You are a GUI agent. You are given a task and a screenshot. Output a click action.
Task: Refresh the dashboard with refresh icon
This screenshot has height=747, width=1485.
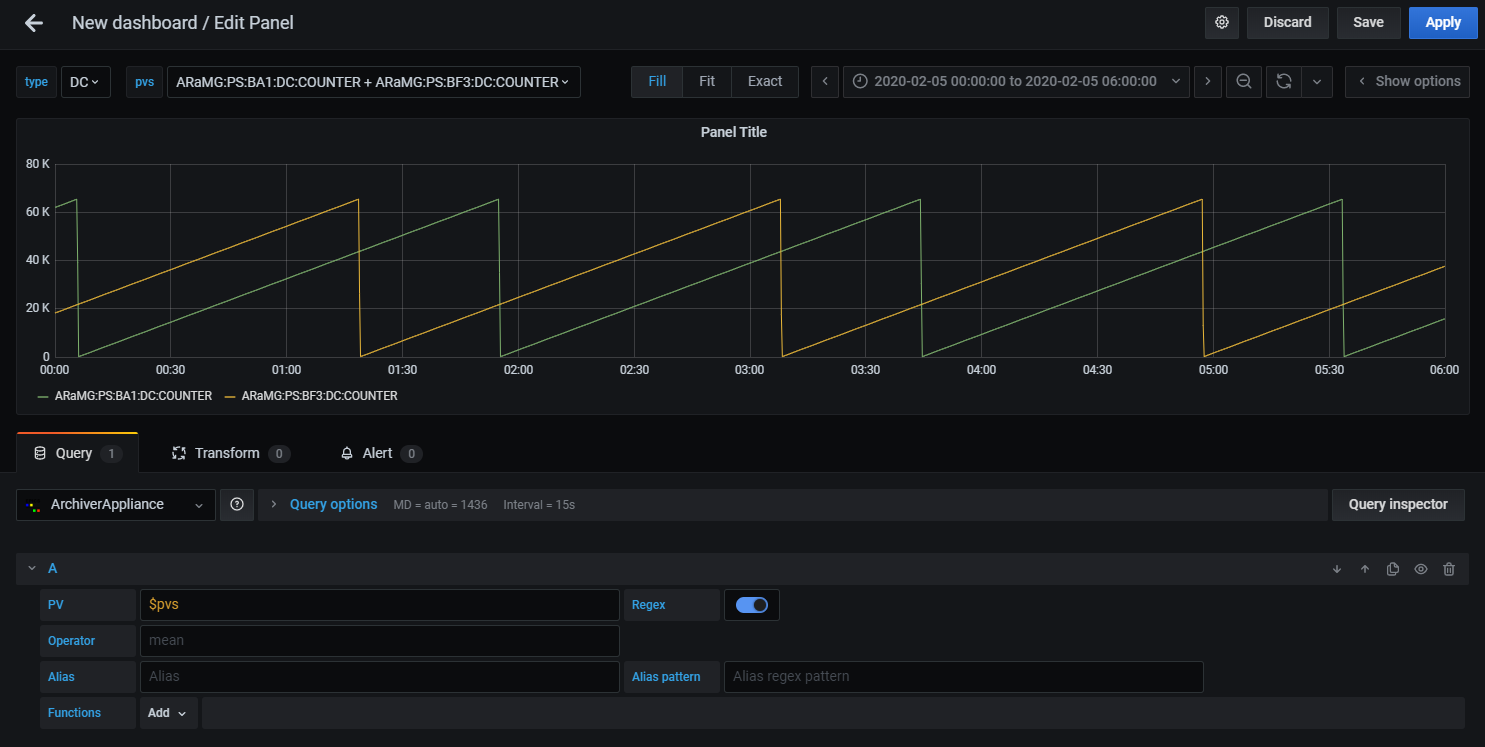coord(1284,82)
